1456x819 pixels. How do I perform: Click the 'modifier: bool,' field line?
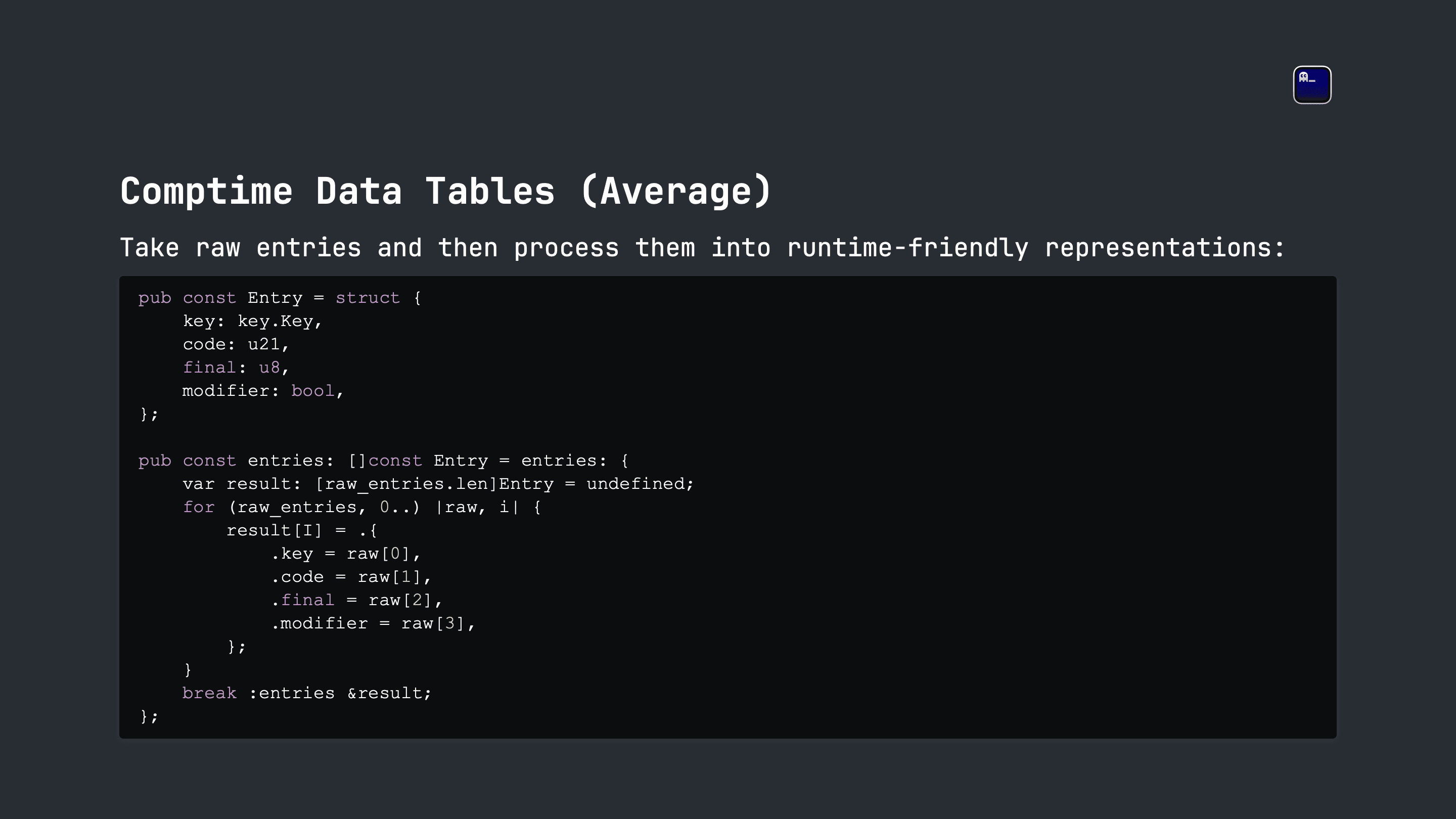(263, 391)
